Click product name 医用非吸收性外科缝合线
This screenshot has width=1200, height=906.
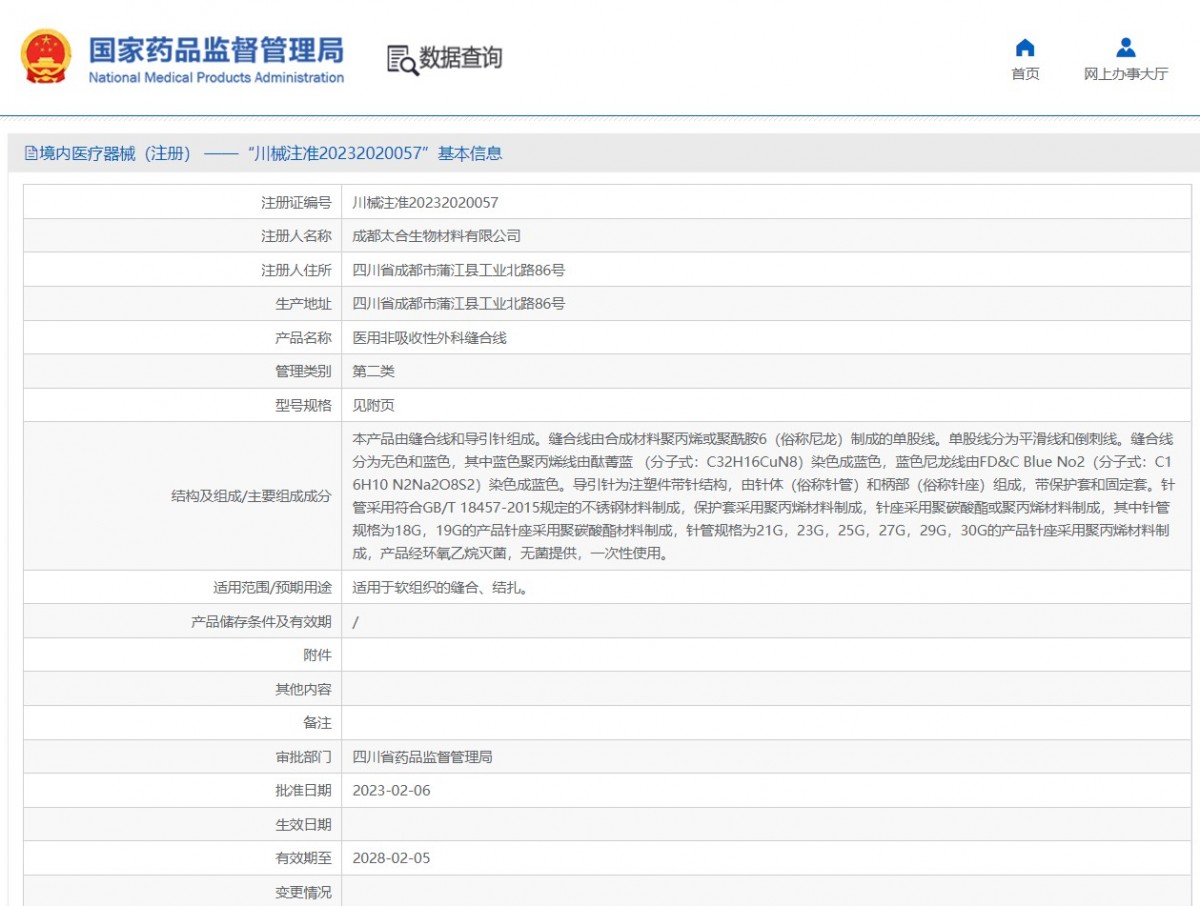[x=430, y=338]
